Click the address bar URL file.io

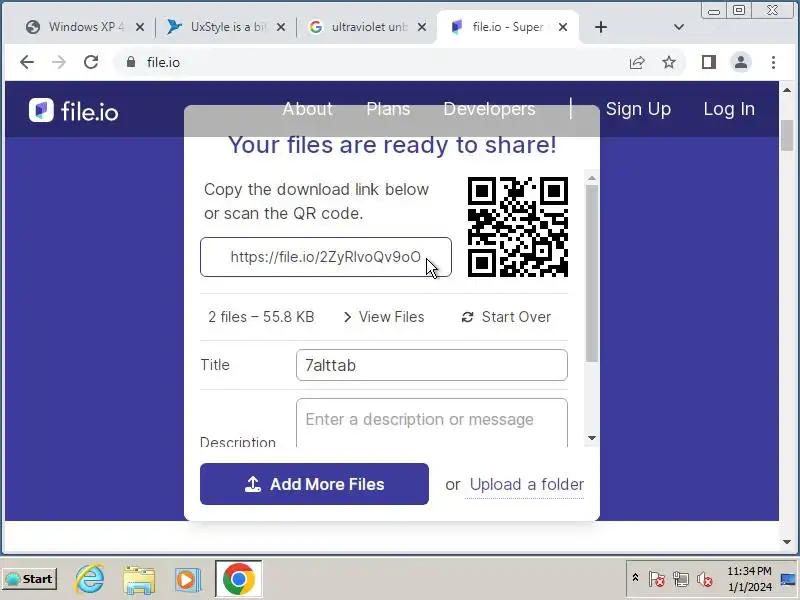[x=163, y=62]
